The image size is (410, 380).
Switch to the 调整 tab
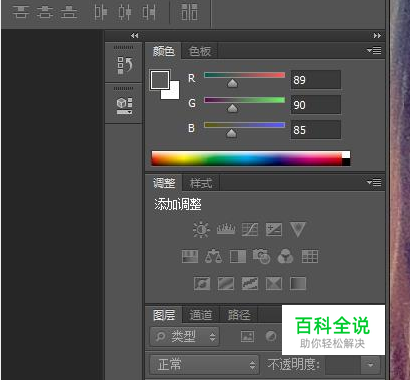(x=164, y=183)
